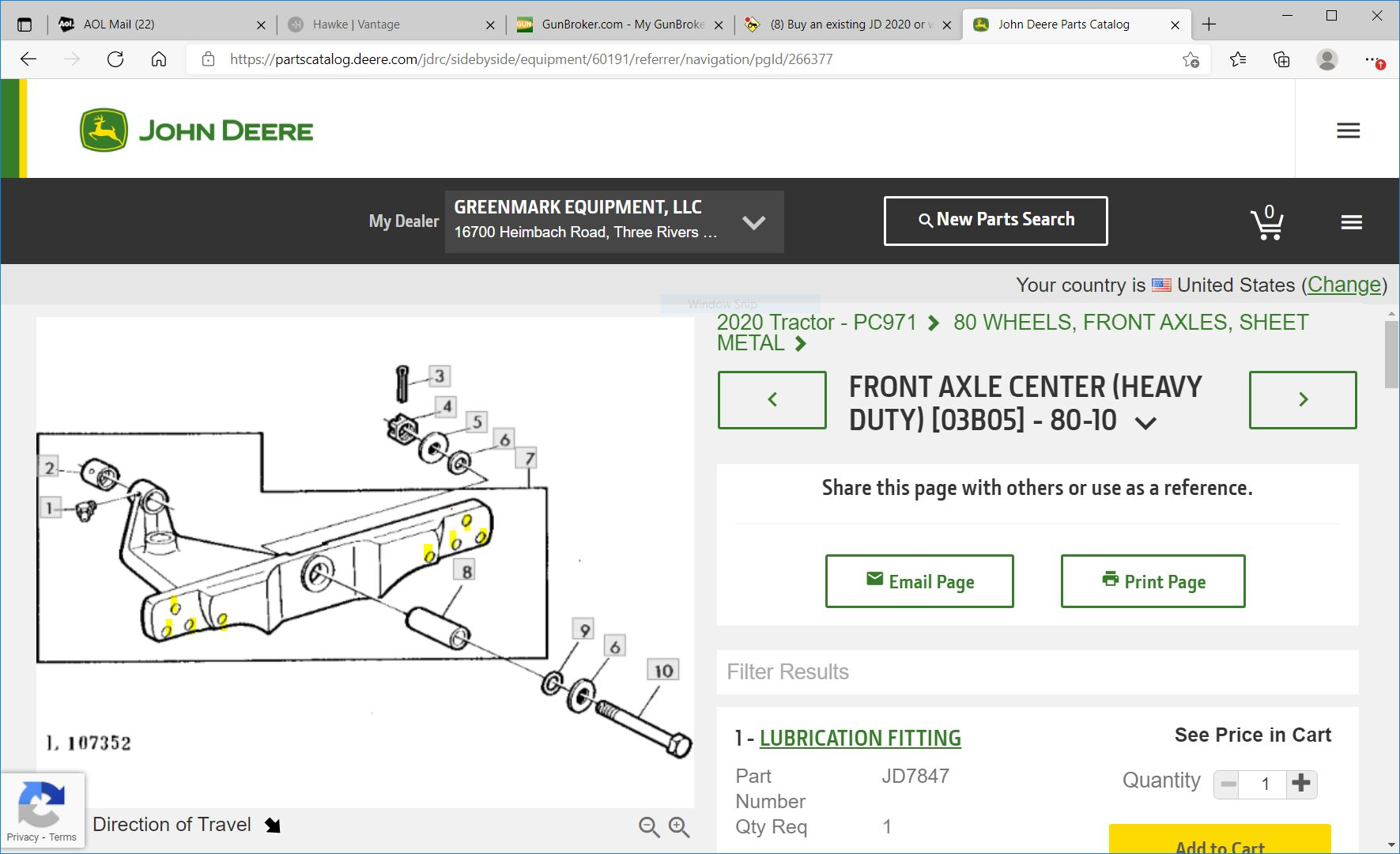Click the Print Page button
This screenshot has height=854, width=1400.
click(x=1153, y=581)
